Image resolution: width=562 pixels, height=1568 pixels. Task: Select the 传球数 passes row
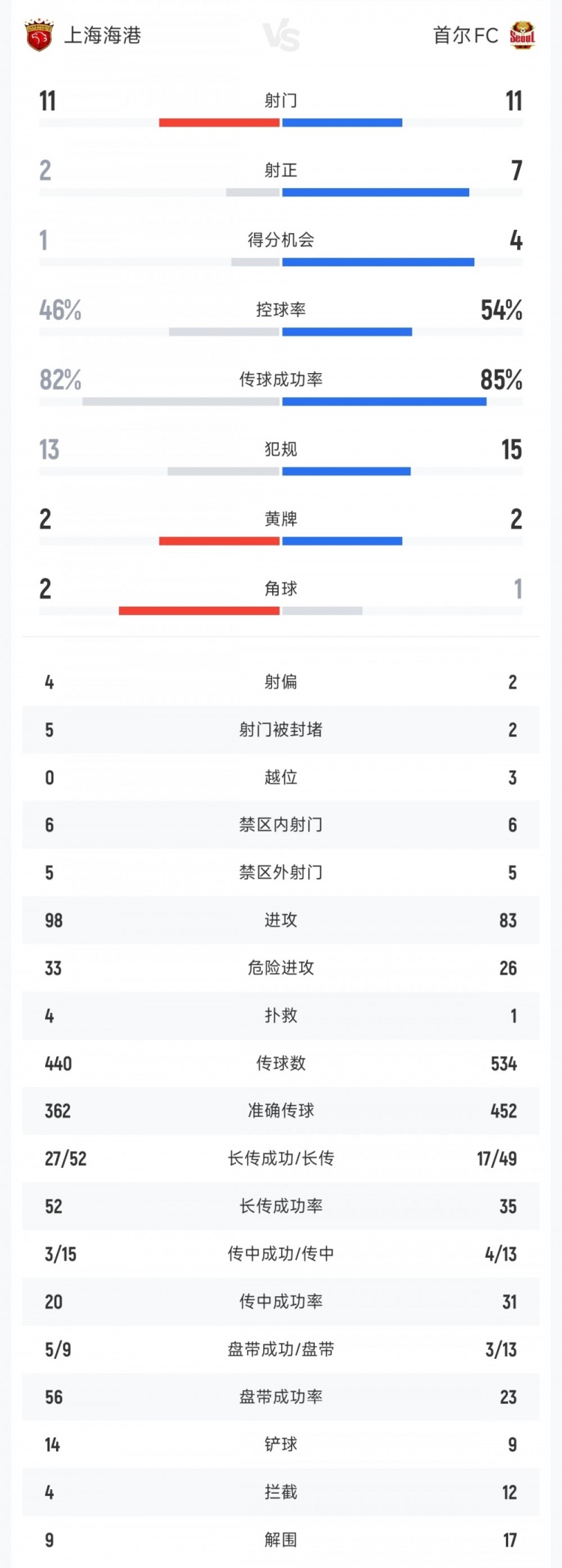(281, 1063)
